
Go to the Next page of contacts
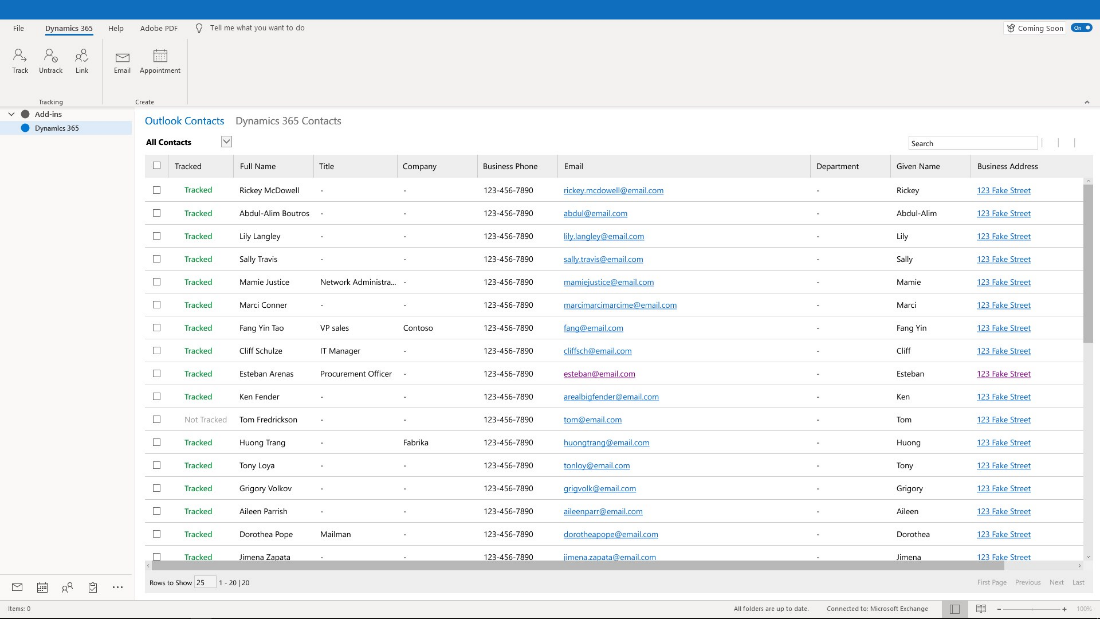click(1056, 582)
